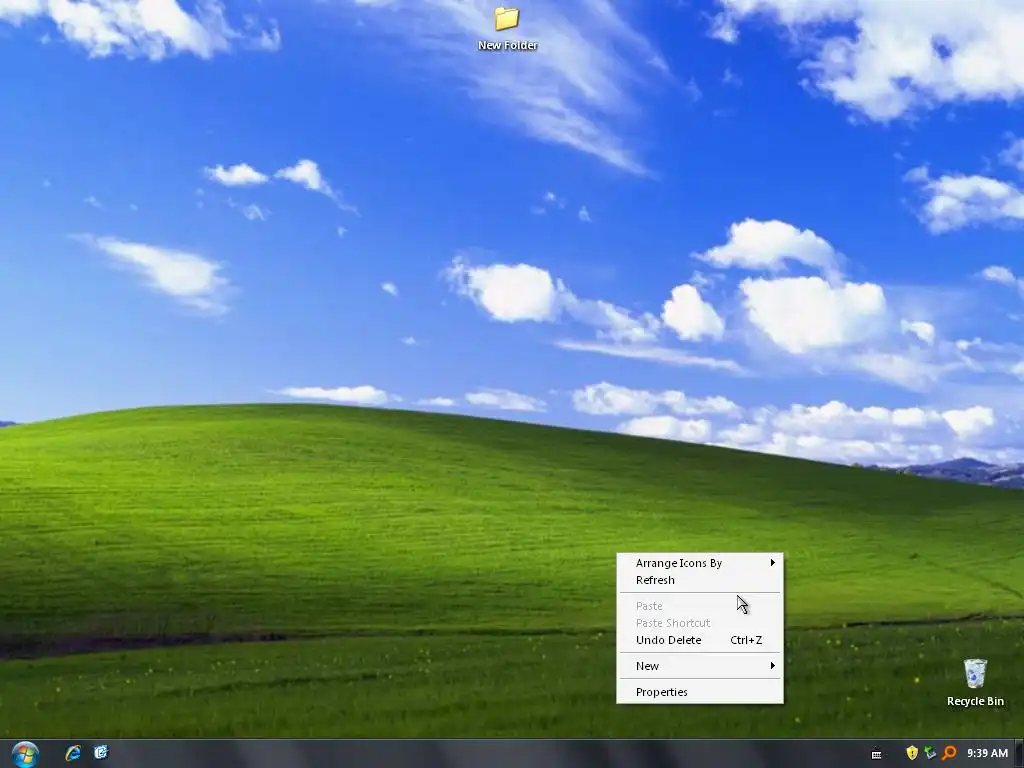
Task: Click the Safely Remove Hardware tray icon
Action: coord(930,753)
